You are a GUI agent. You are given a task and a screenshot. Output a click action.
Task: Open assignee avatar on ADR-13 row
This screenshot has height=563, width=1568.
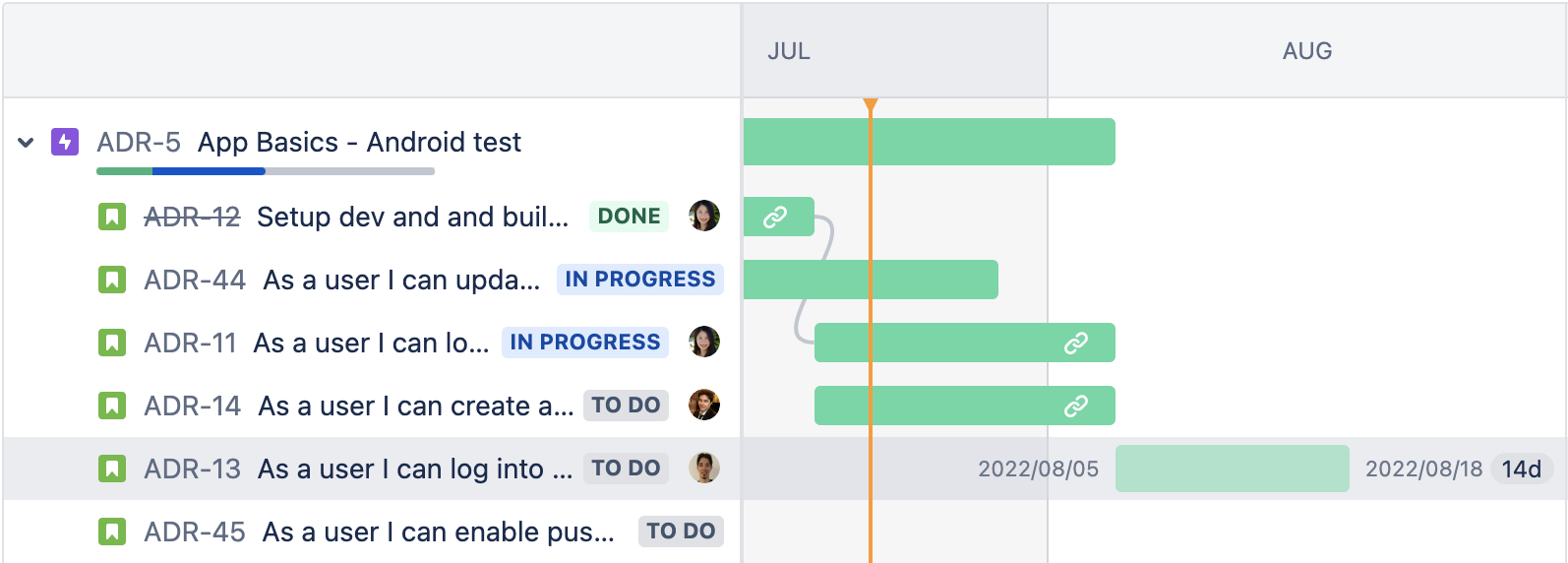pyautogui.click(x=704, y=468)
